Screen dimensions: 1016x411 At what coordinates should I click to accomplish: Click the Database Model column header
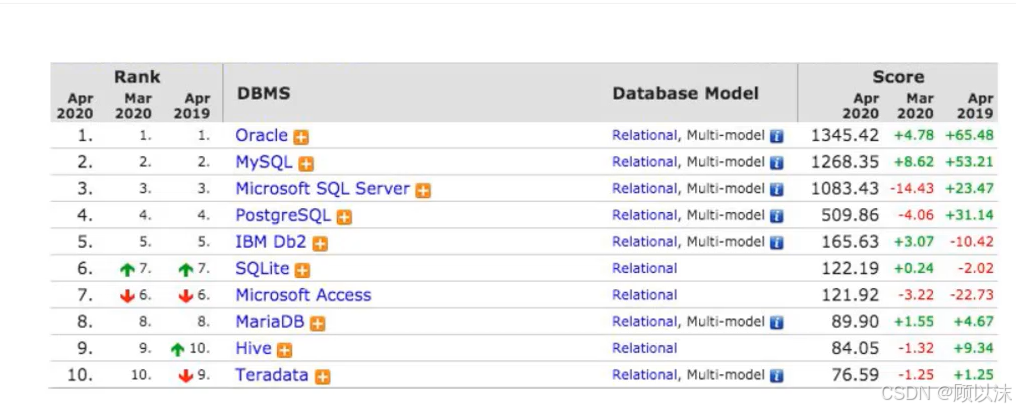pos(686,93)
